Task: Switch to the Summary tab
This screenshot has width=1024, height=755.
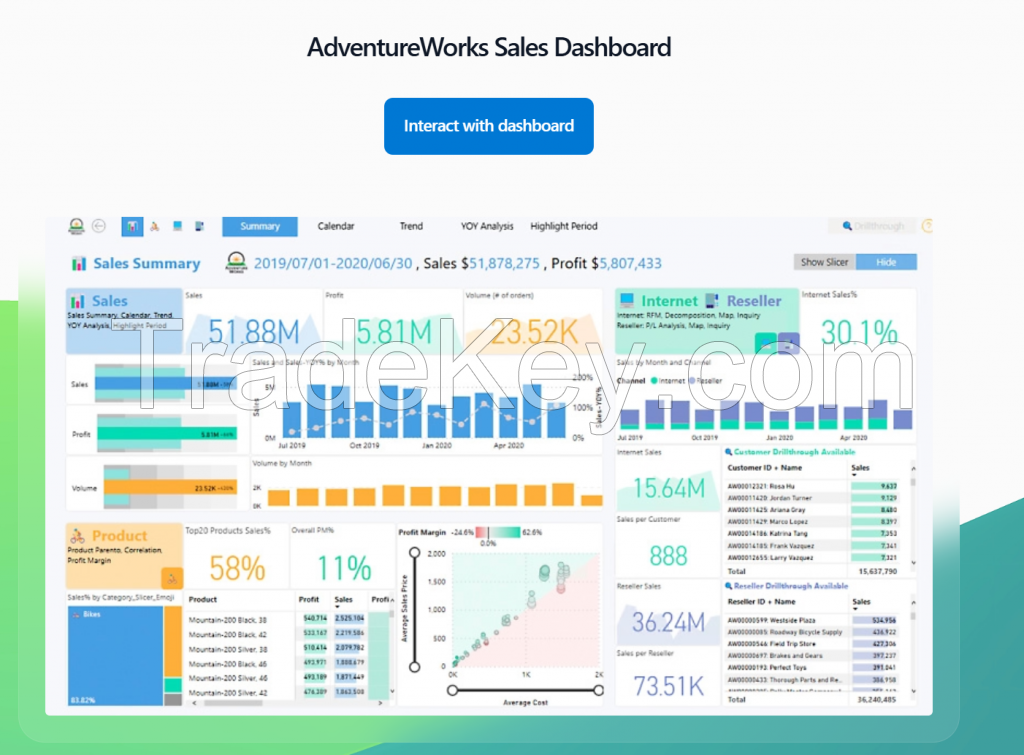Action: pyautogui.click(x=260, y=226)
